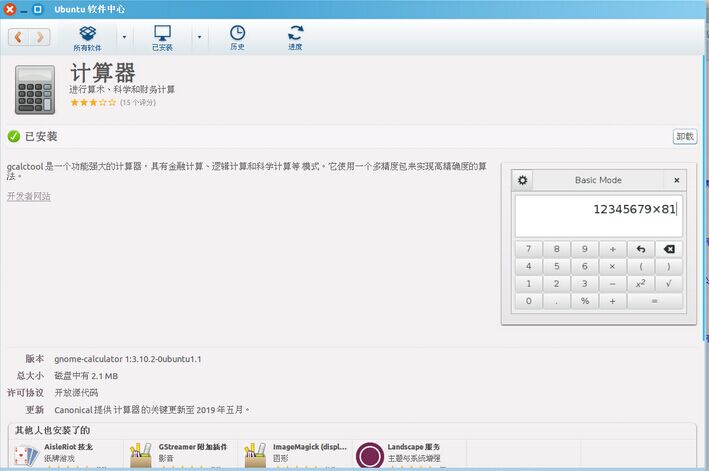709x471 pixels.
Task: Click the 12345679×81 display field
Action: (x=599, y=216)
